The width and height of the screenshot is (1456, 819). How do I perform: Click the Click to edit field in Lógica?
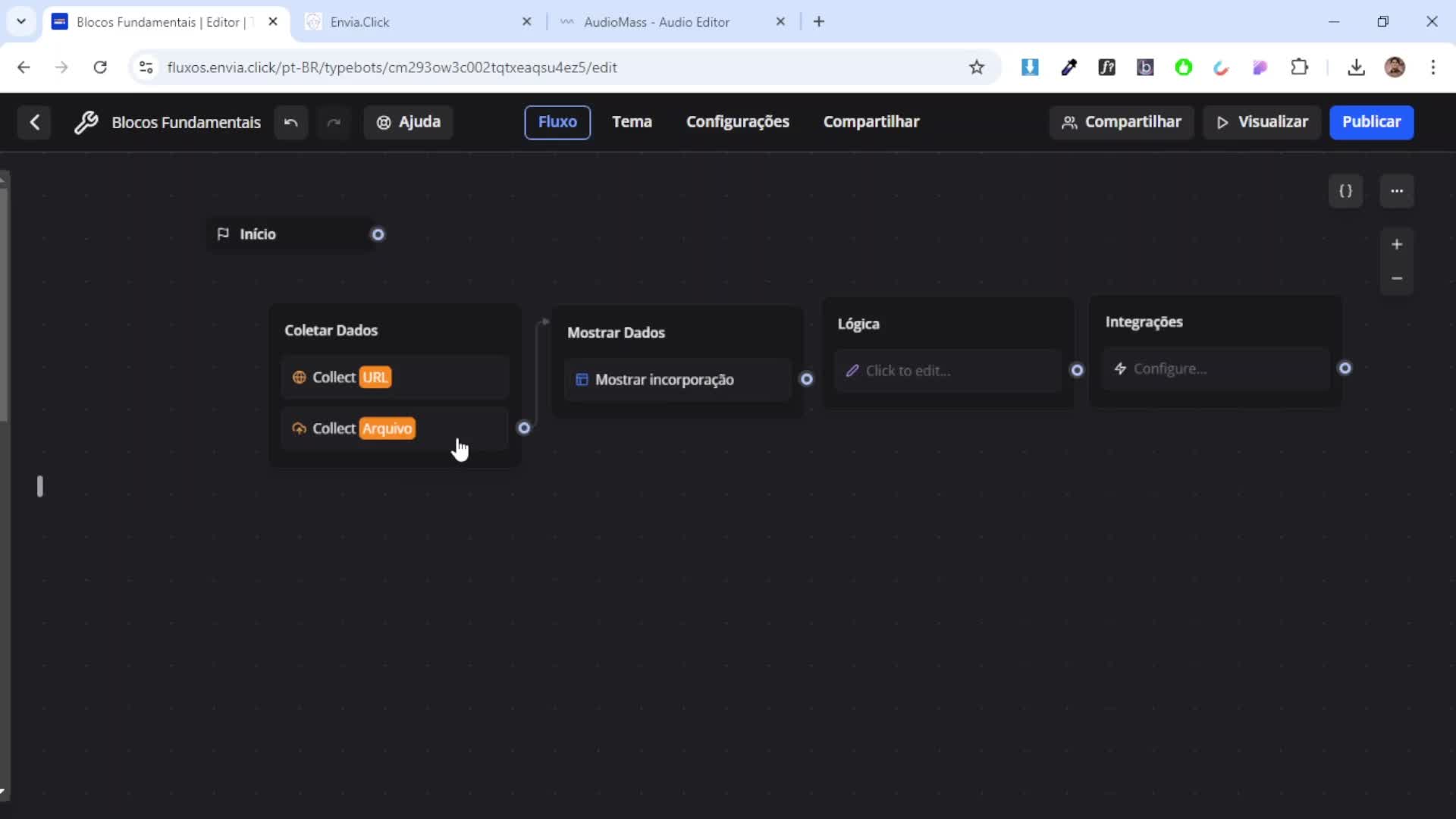point(910,371)
